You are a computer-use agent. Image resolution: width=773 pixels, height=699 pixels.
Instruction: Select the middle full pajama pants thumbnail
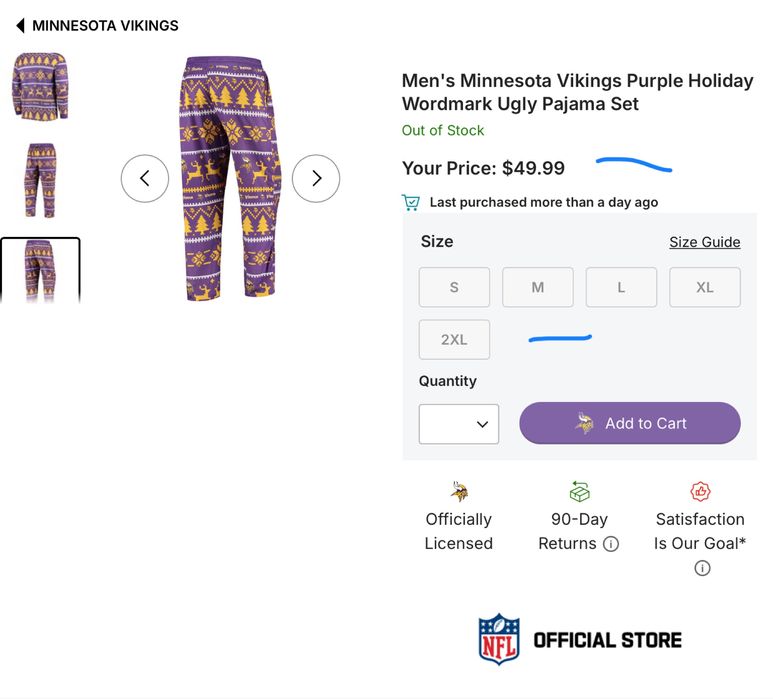pyautogui.click(x=40, y=180)
